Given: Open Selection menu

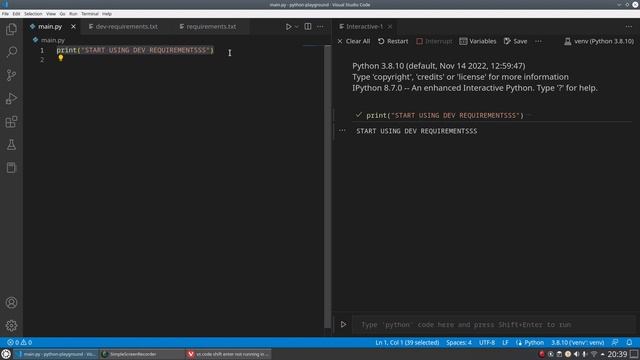Looking at the screenshot, I should 33,14.
